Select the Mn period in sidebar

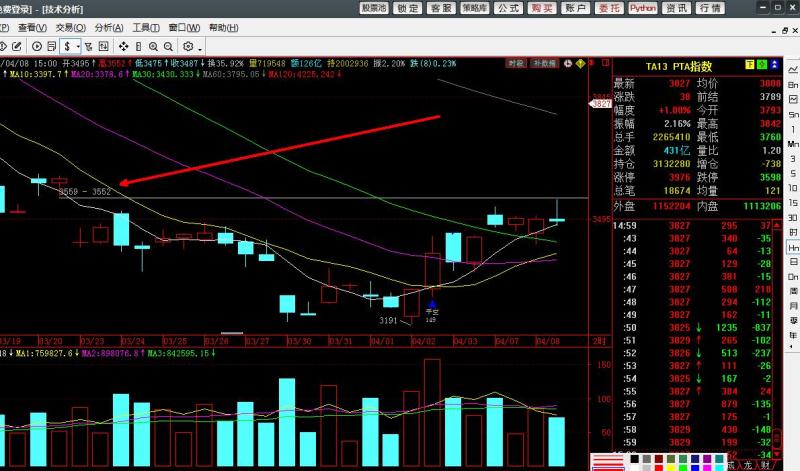point(793,144)
